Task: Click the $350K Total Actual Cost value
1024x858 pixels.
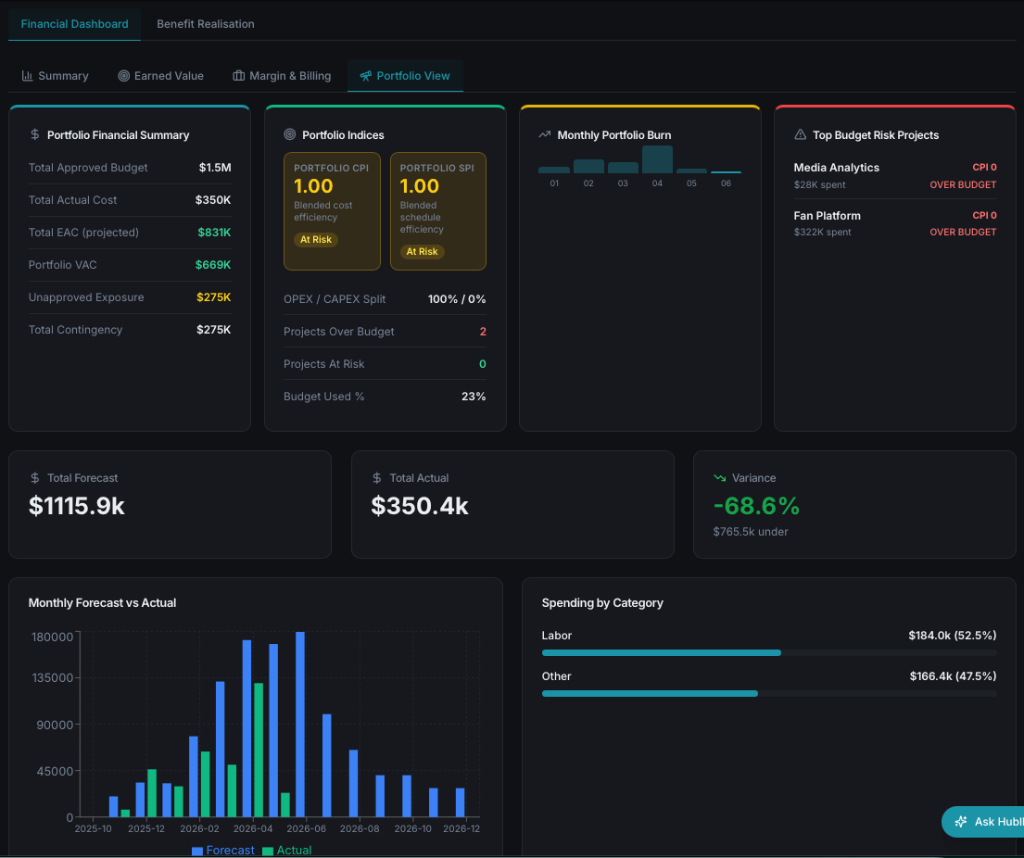Action: (x=213, y=200)
